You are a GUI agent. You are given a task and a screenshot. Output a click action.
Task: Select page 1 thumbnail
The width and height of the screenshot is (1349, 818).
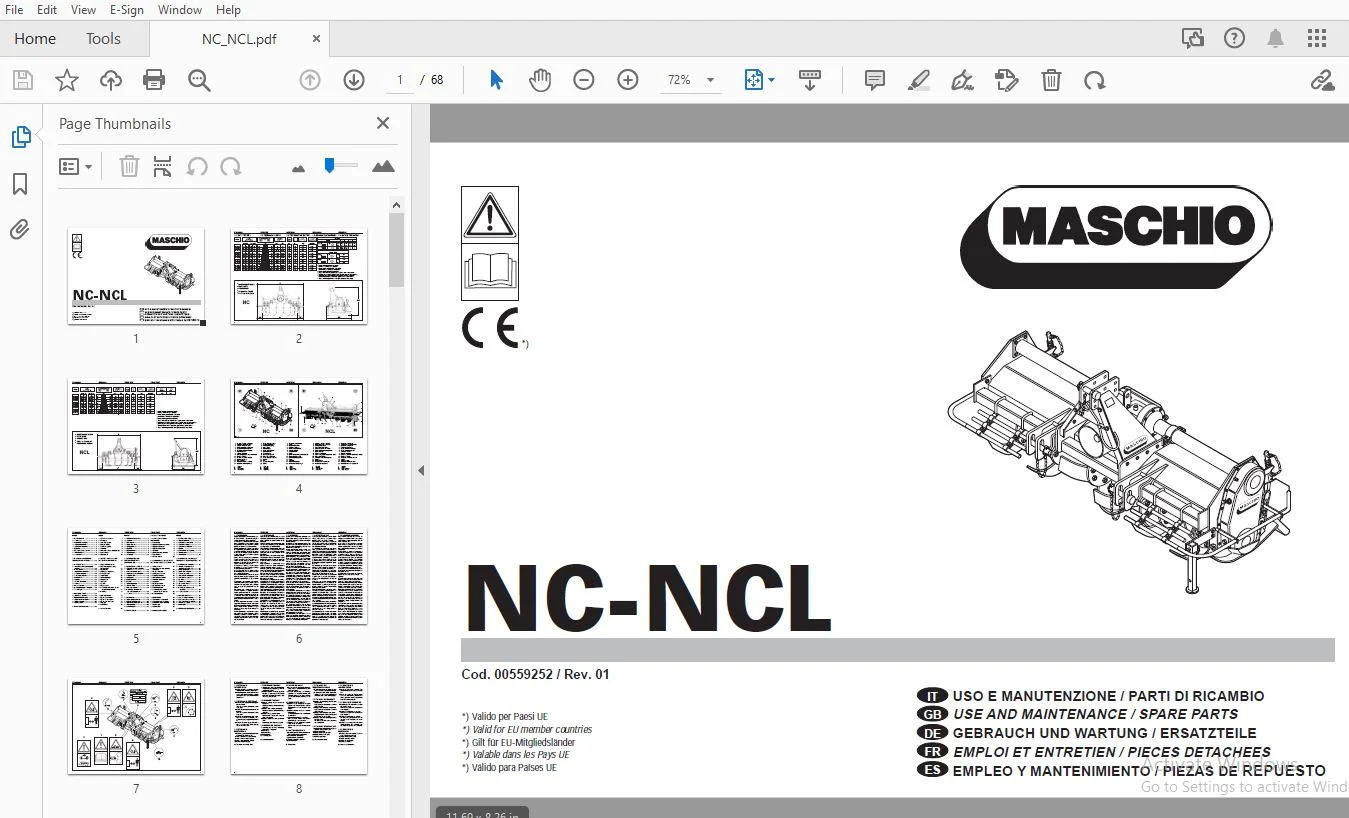136,276
